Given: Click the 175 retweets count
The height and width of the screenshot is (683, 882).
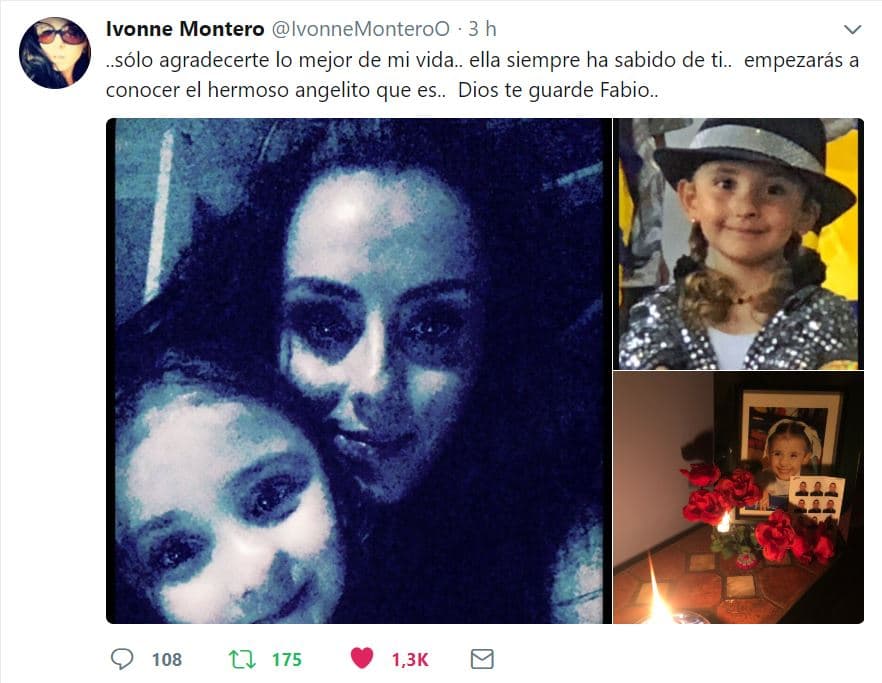Looking at the screenshot, I should (287, 659).
